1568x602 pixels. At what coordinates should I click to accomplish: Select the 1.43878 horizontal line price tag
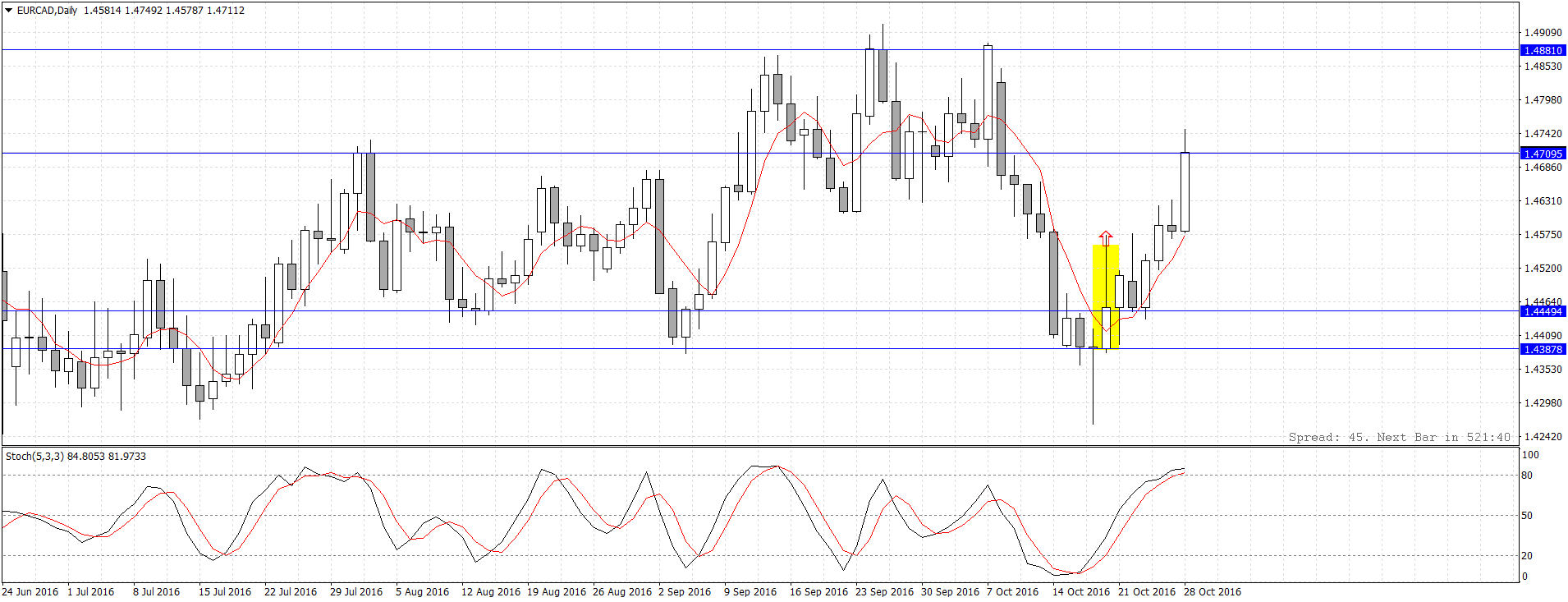click(x=1543, y=349)
